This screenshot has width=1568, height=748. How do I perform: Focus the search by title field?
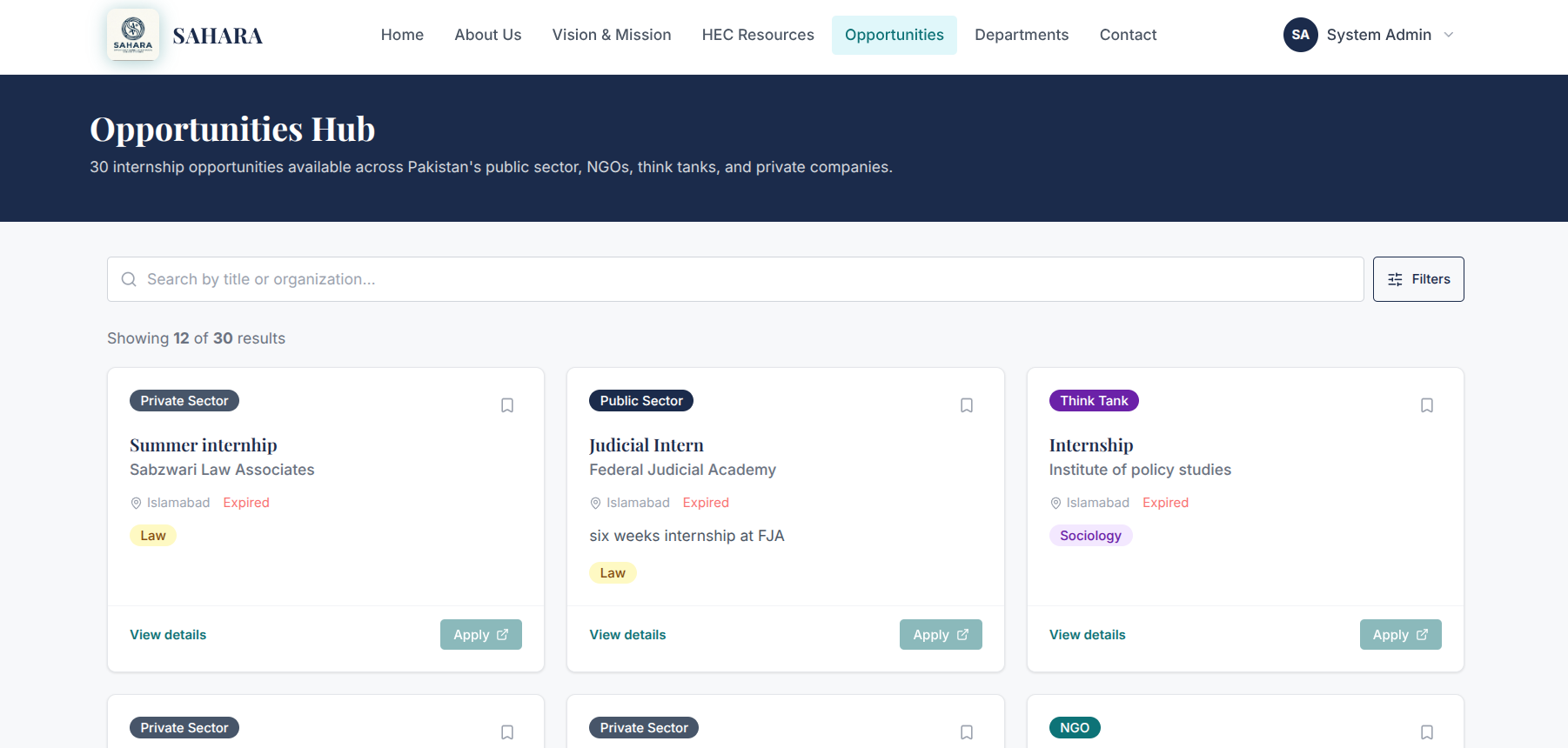(x=735, y=279)
